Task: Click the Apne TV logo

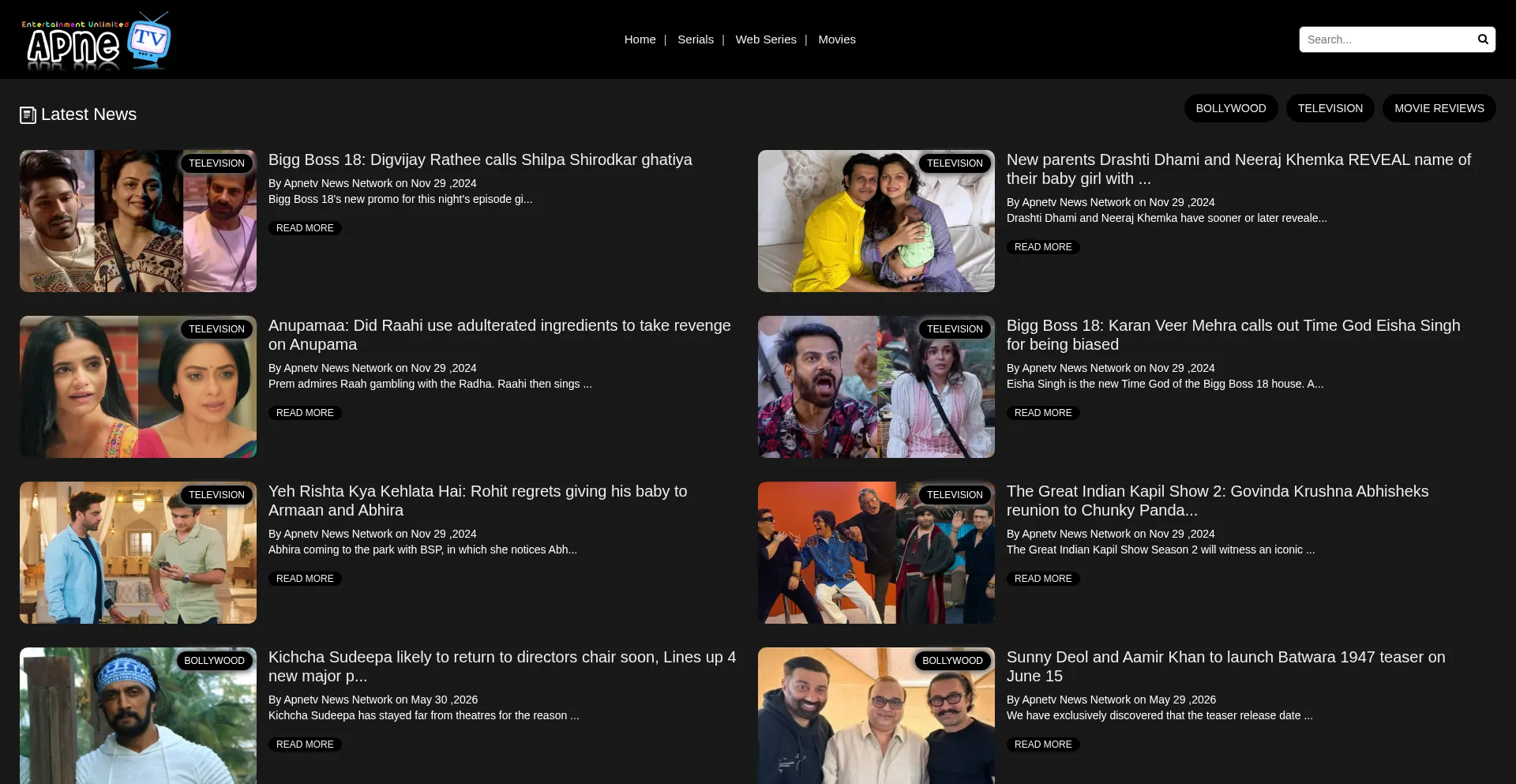Action: click(96, 40)
